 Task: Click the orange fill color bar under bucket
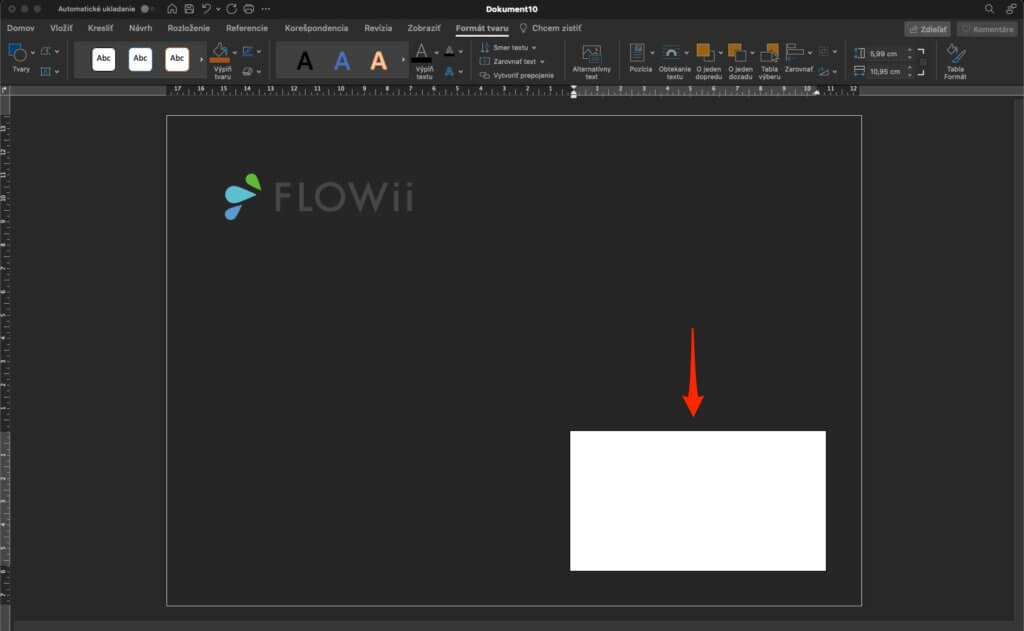[x=220, y=61]
